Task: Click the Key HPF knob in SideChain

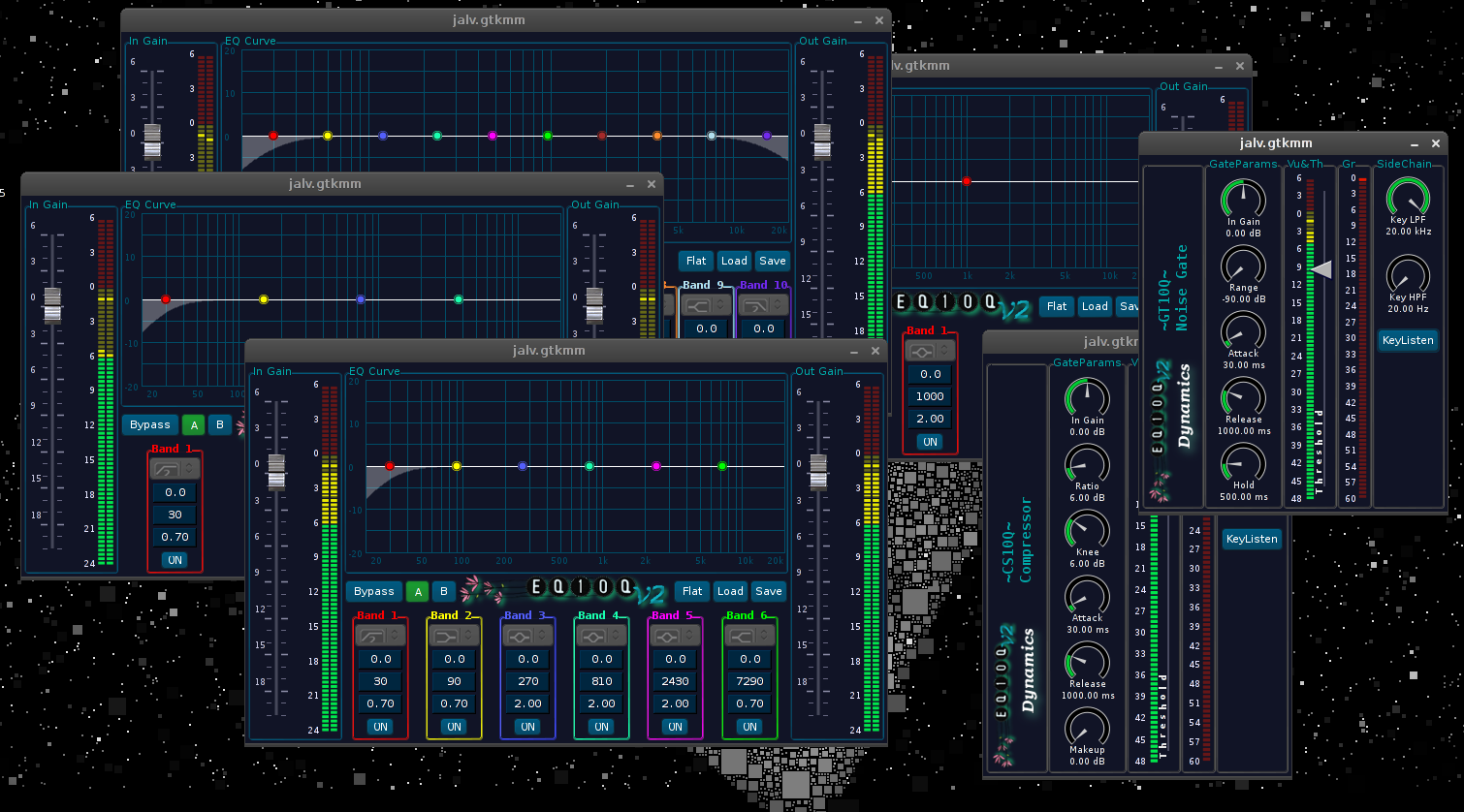Action: (1408, 275)
